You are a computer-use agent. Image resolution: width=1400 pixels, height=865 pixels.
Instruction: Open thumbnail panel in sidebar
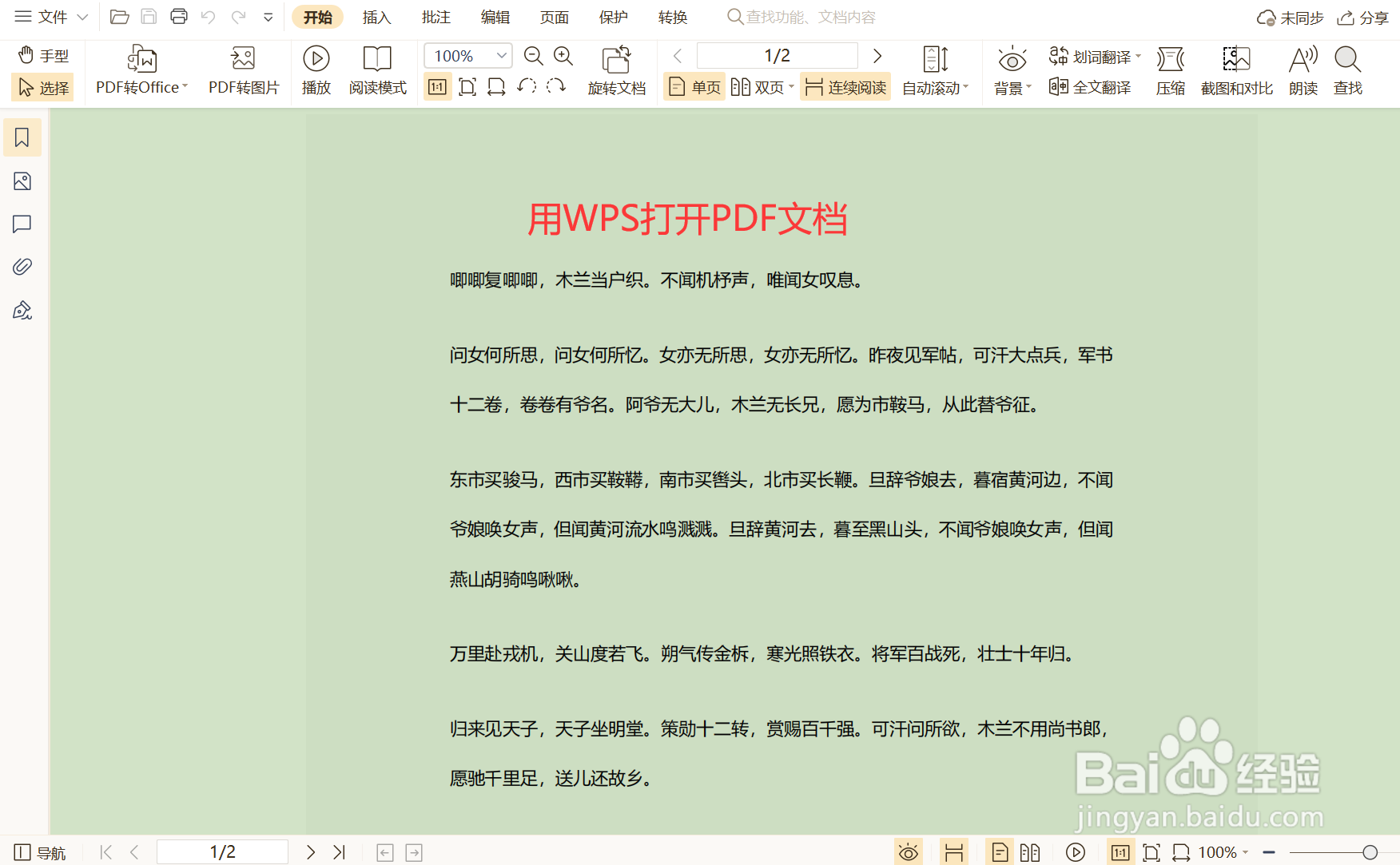click(22, 181)
